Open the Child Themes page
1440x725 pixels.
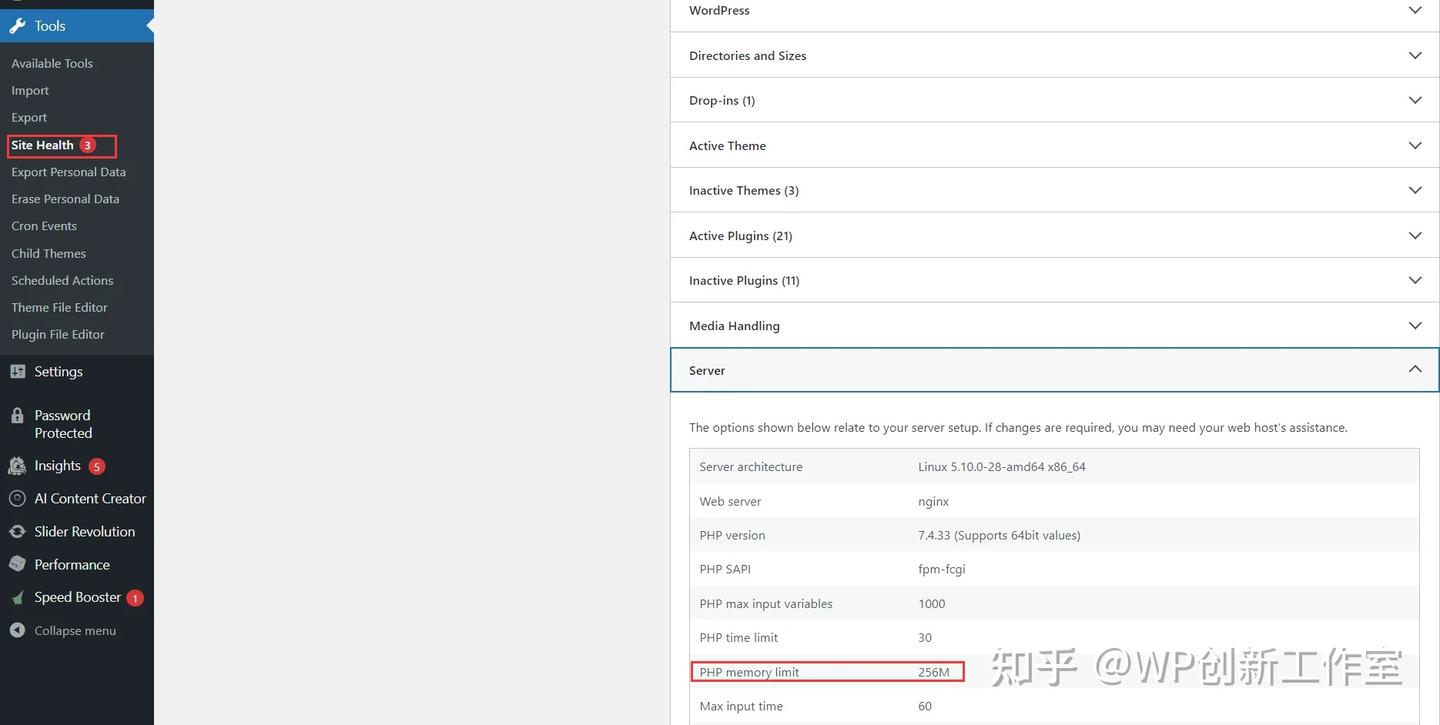pyautogui.click(x=49, y=253)
